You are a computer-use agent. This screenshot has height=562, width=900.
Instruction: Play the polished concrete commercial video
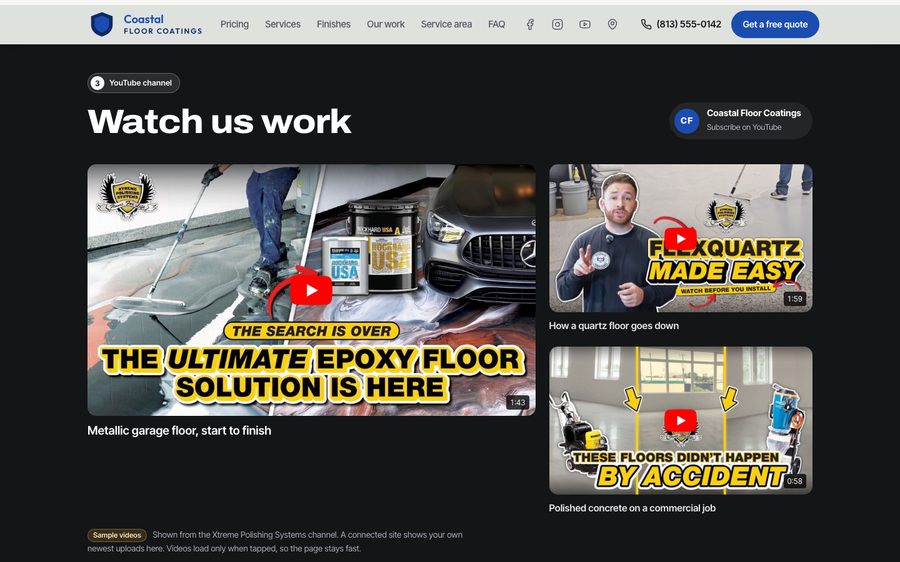(680, 421)
